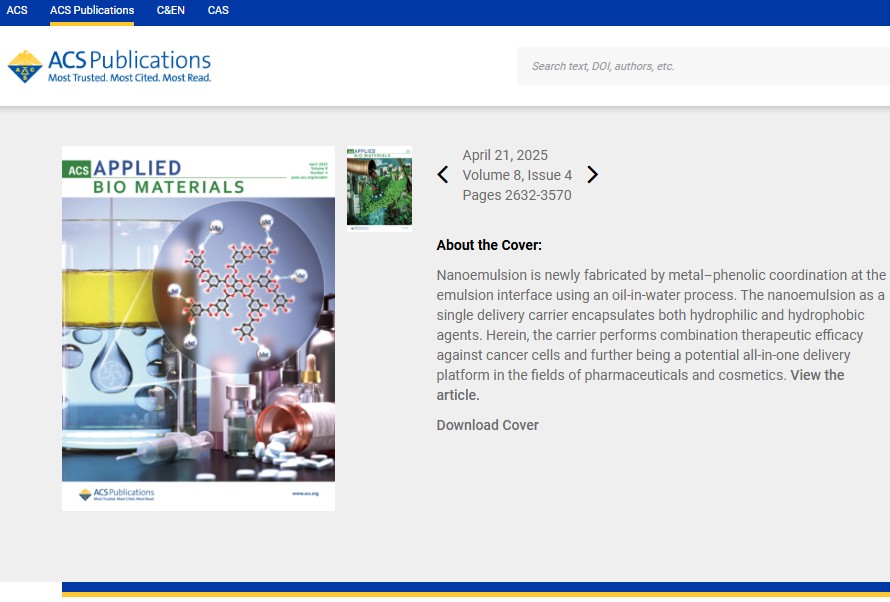
Task: Go to next issue with right chevron
Action: tap(593, 175)
